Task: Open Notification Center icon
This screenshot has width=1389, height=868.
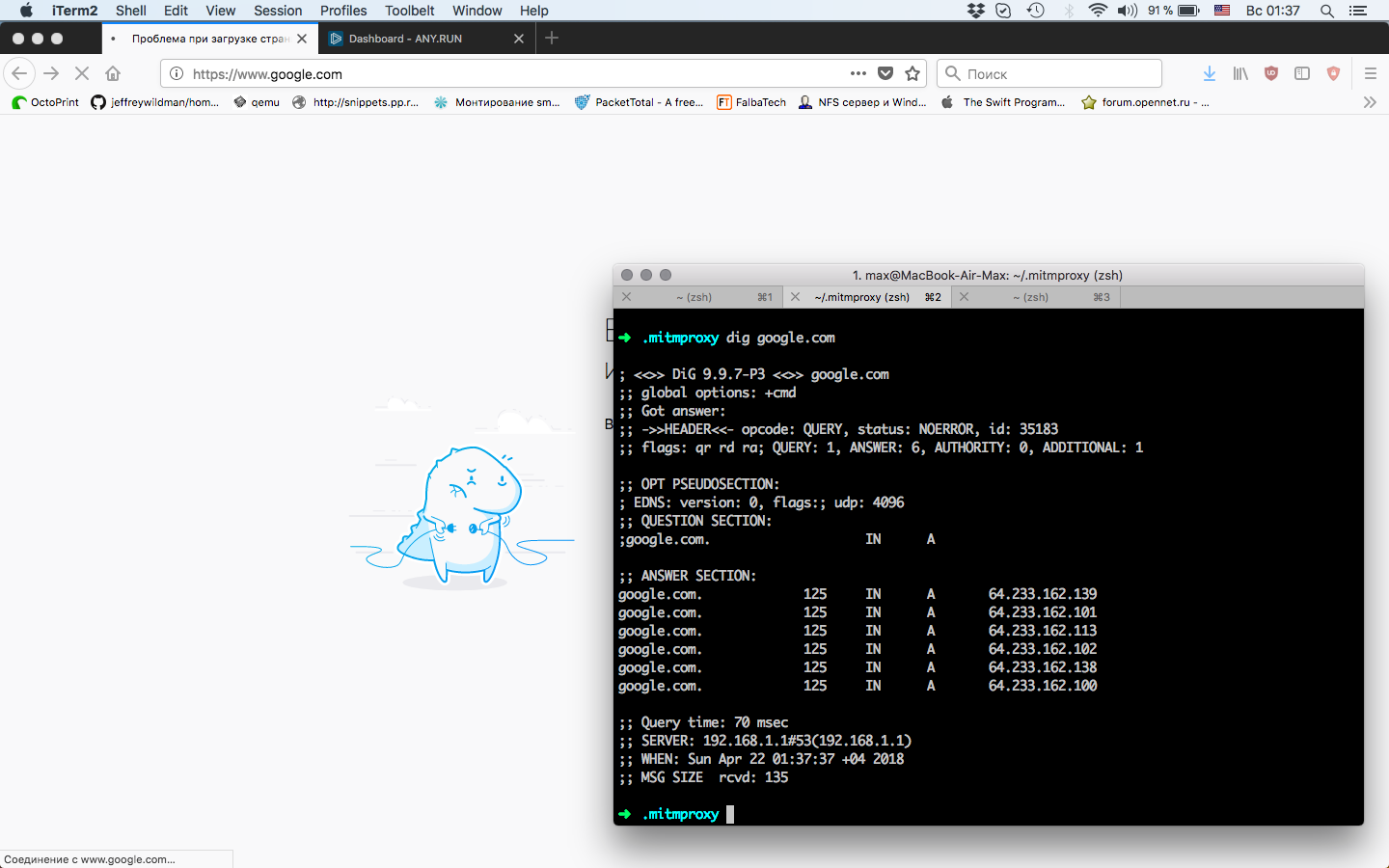Action: pos(1358,11)
